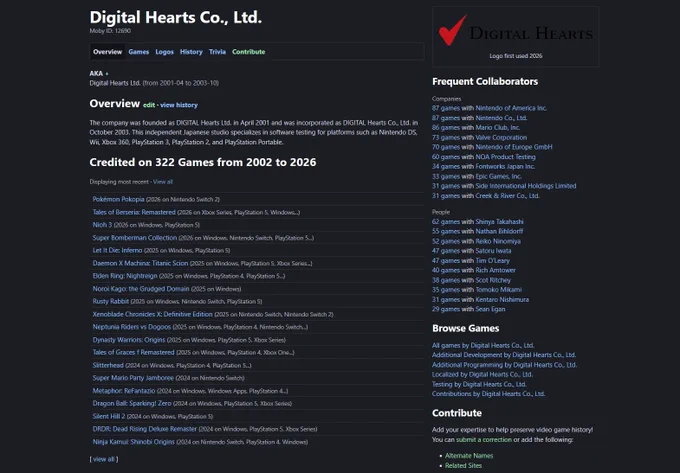Image resolution: width=680 pixels, height=473 pixels.
Task: Open Let It Die: Inferno
Action: [x=117, y=250]
